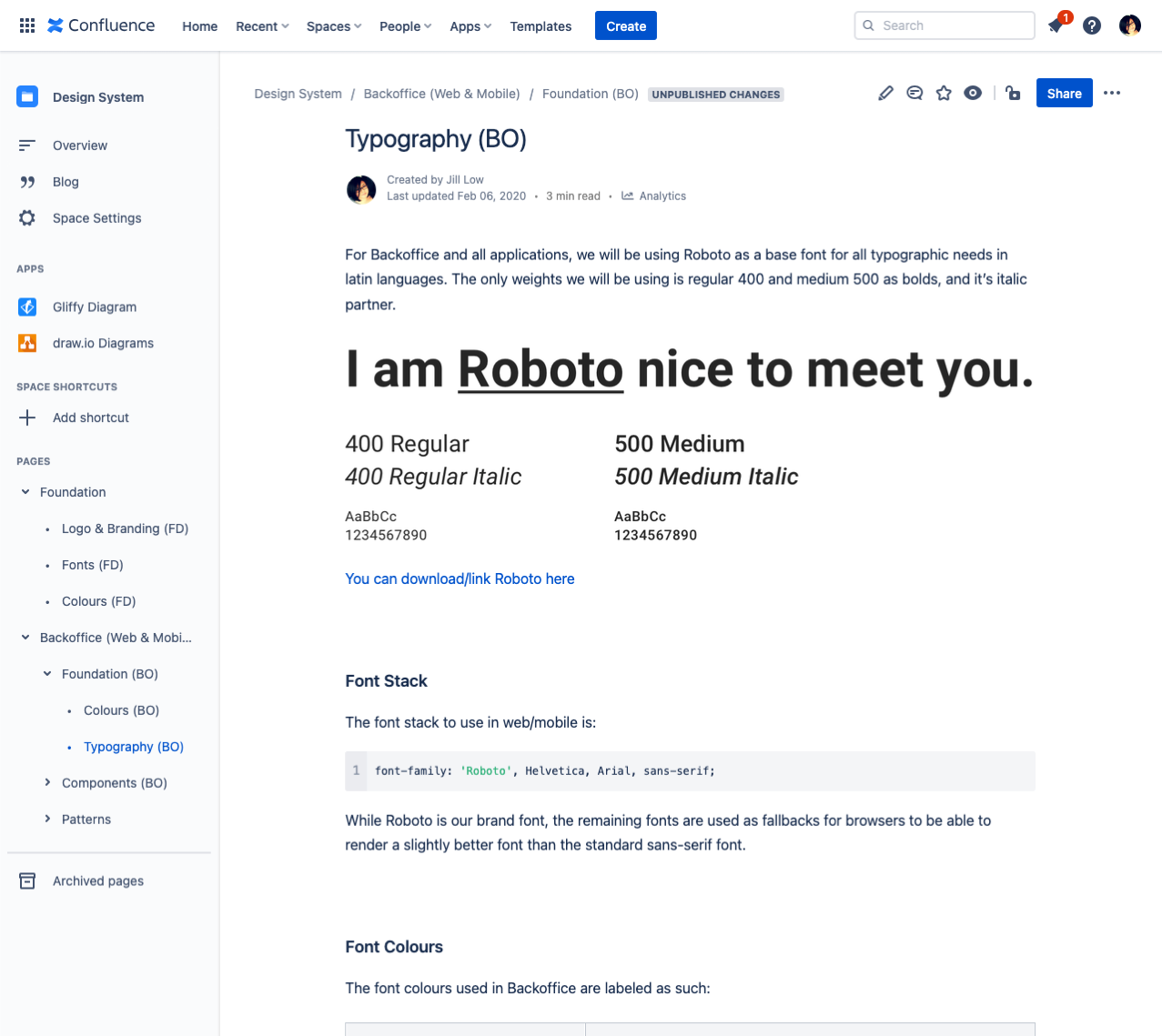Collapse the Foundation (BO) subtree
Image resolution: width=1162 pixels, height=1036 pixels.
pos(47,674)
